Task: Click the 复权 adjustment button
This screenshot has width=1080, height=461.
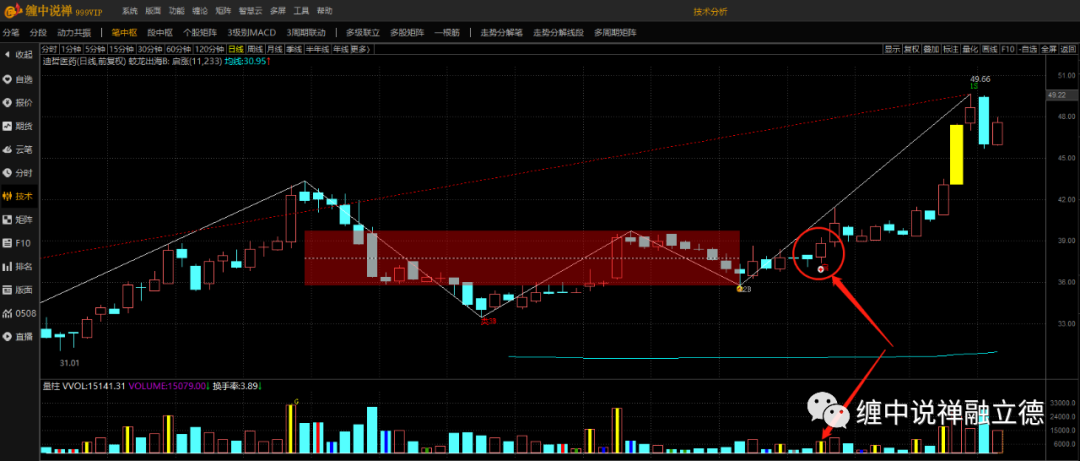Action: coord(911,49)
